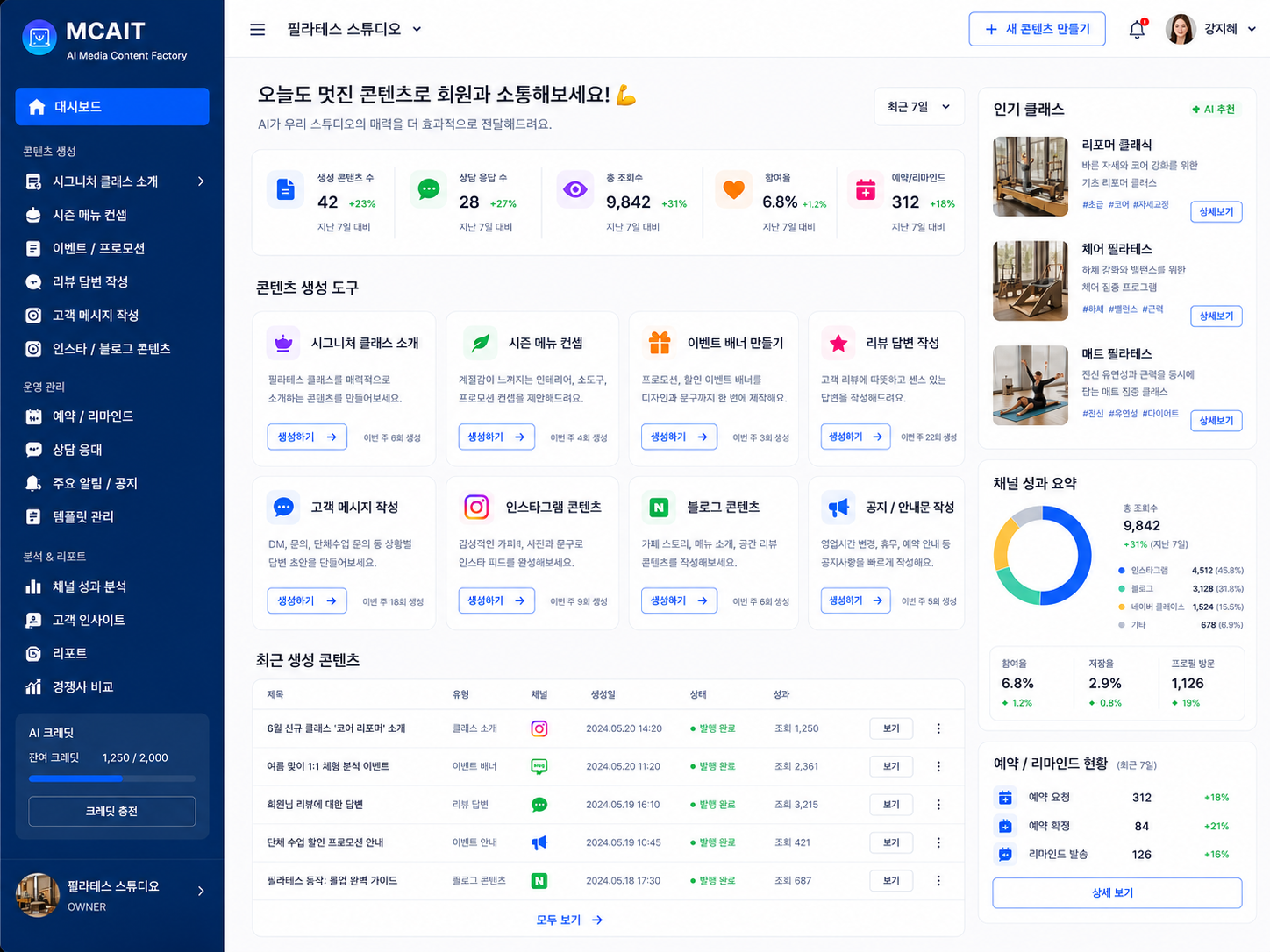This screenshot has height=952, width=1270.
Task: Click the AI 크레딧 progress bar
Action: coord(111,778)
